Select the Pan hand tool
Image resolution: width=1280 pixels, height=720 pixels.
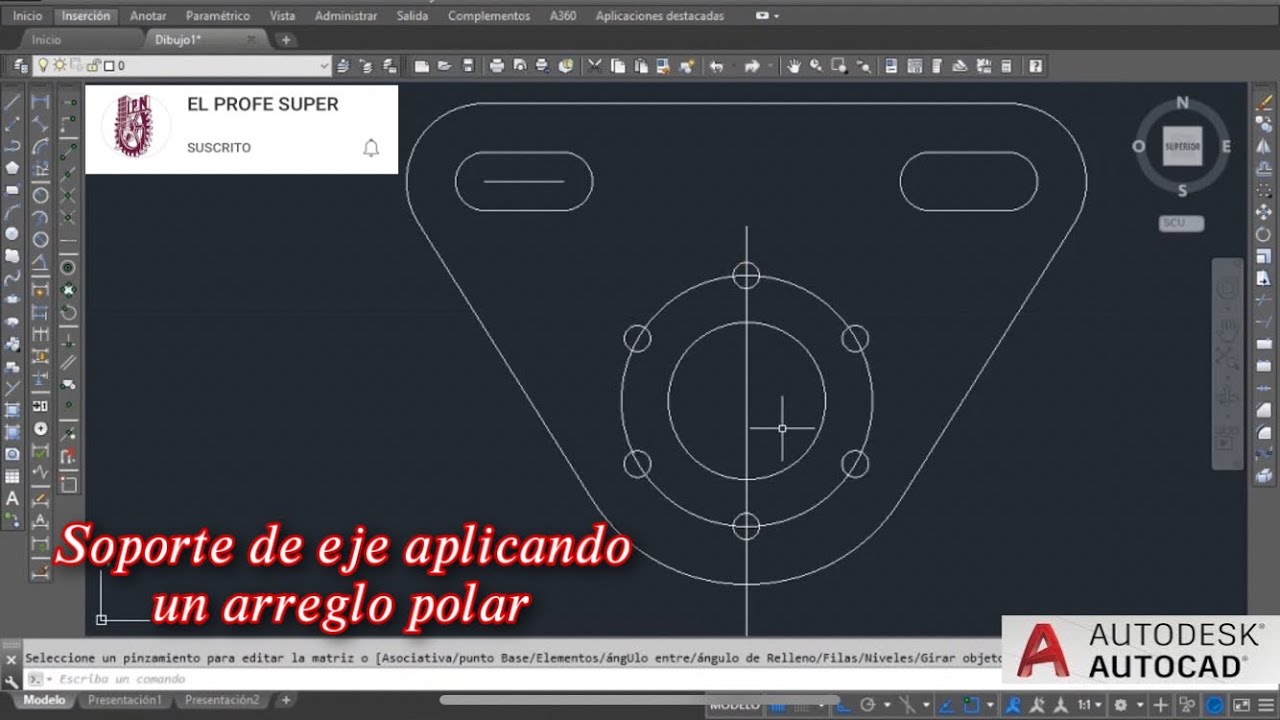[794, 66]
